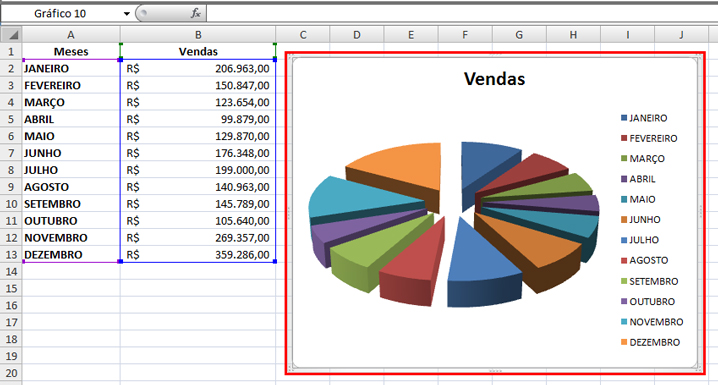Click the value 206.963,00
Viewport: 718px width, 385px height.
click(242, 69)
